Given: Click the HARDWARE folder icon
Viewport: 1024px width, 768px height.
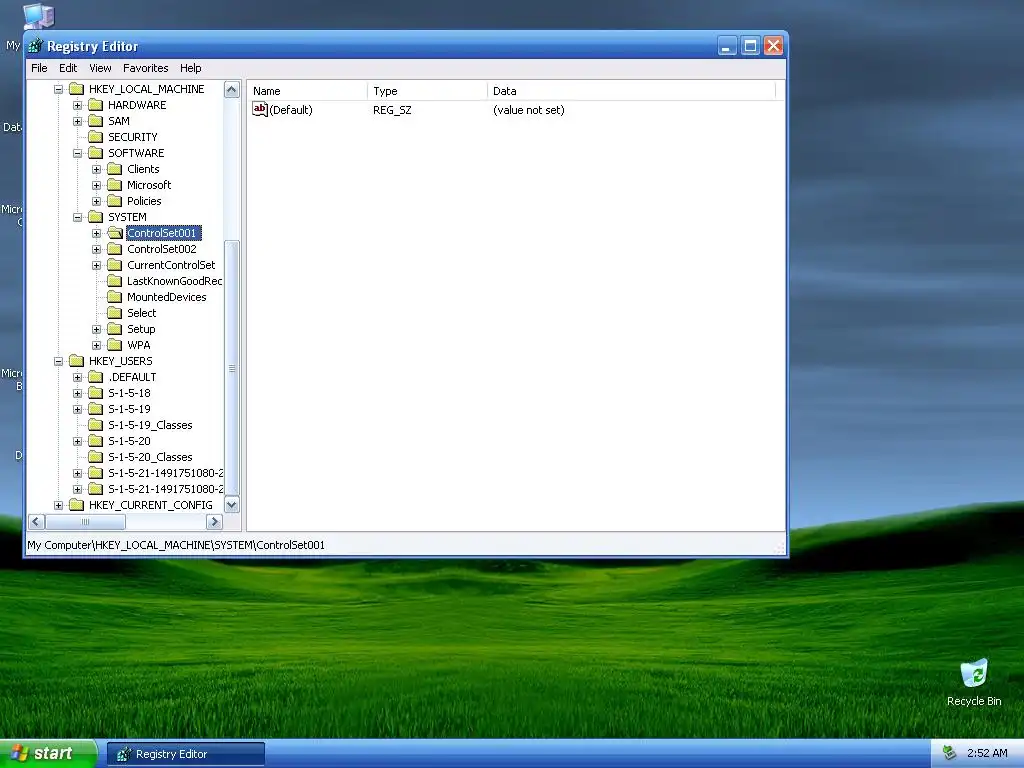Looking at the screenshot, I should (x=95, y=104).
